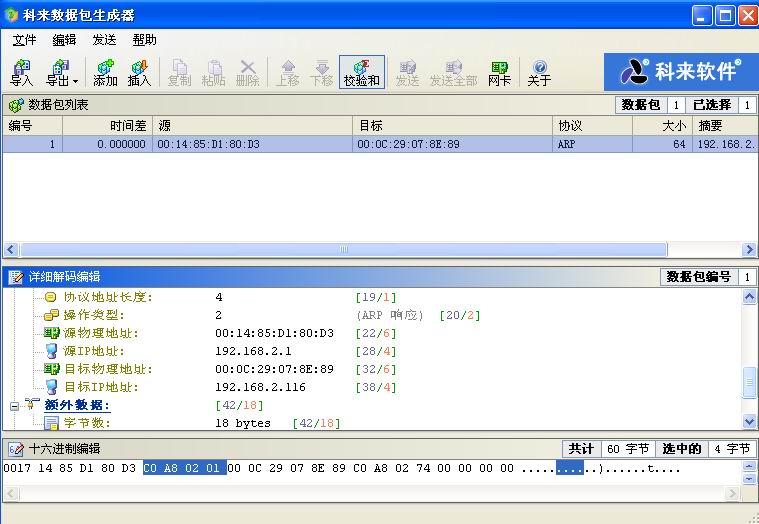This screenshot has width=759, height=524.
Task: Click the 源 column header
Action: (252, 126)
